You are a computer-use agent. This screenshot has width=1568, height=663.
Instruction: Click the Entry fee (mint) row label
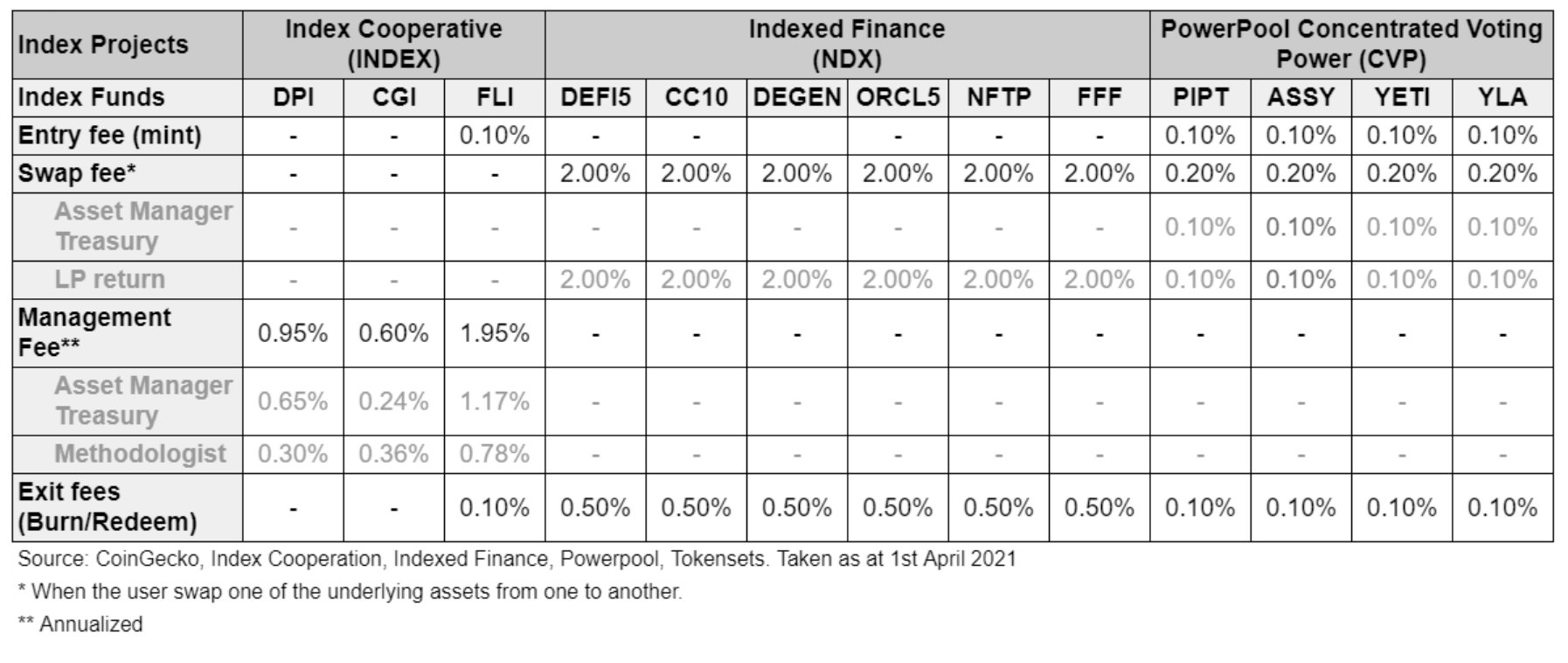point(109,136)
